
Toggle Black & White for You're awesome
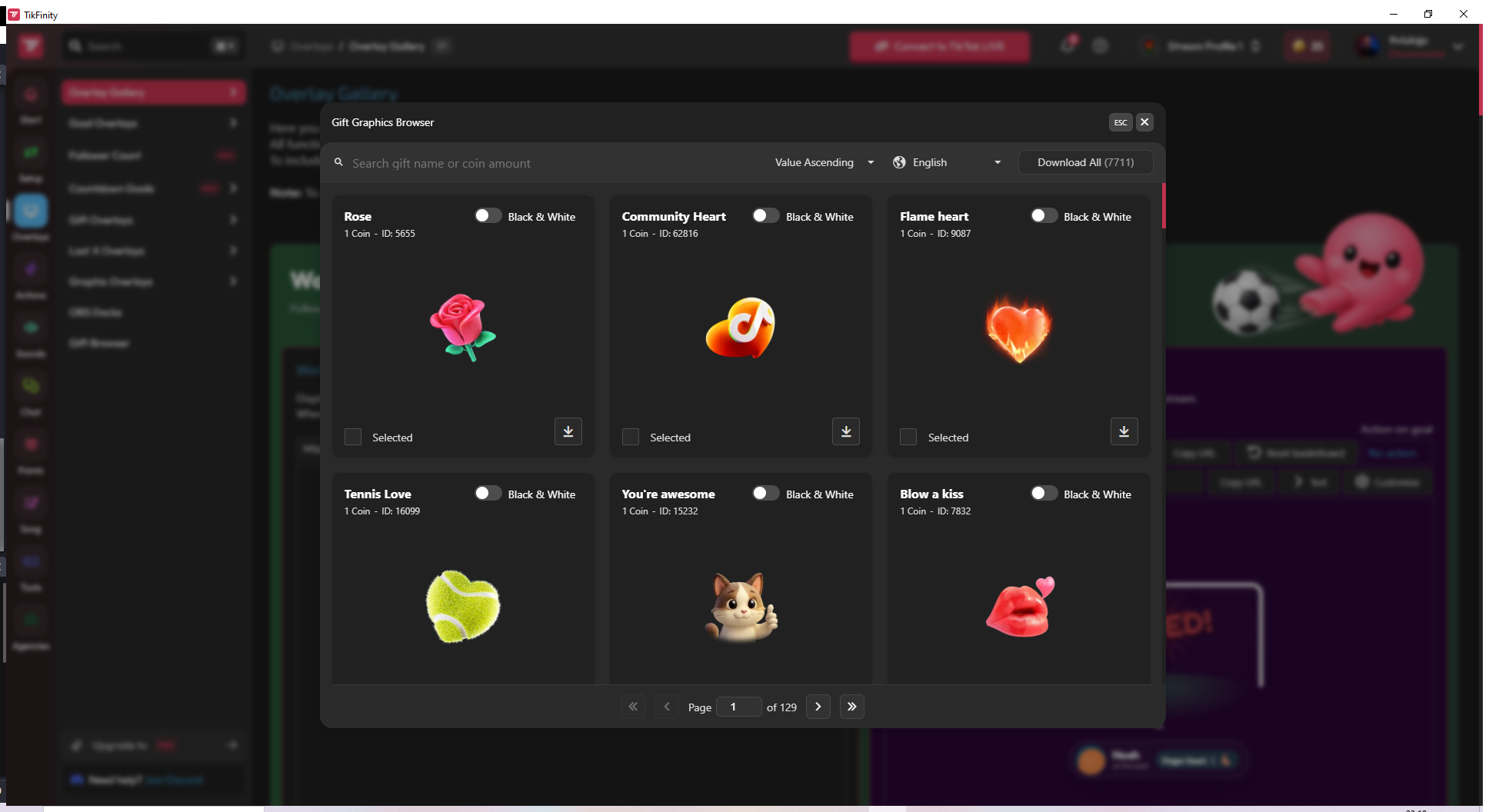(765, 494)
